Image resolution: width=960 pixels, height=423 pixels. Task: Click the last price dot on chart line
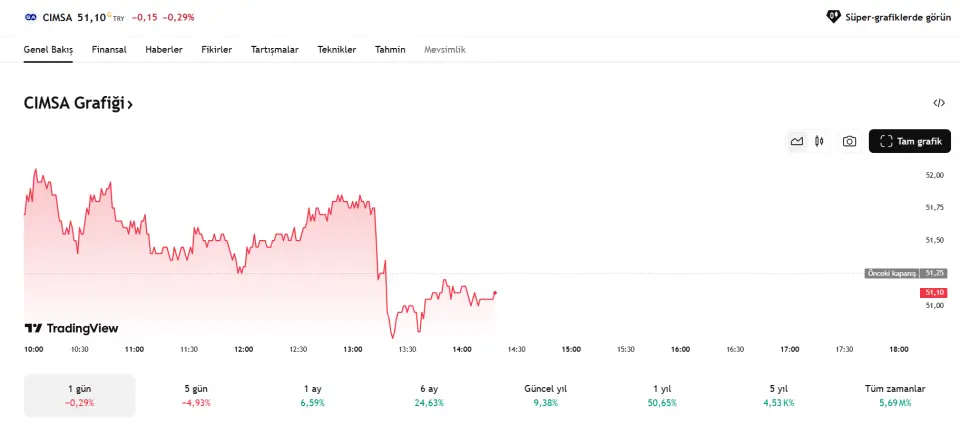pos(495,293)
